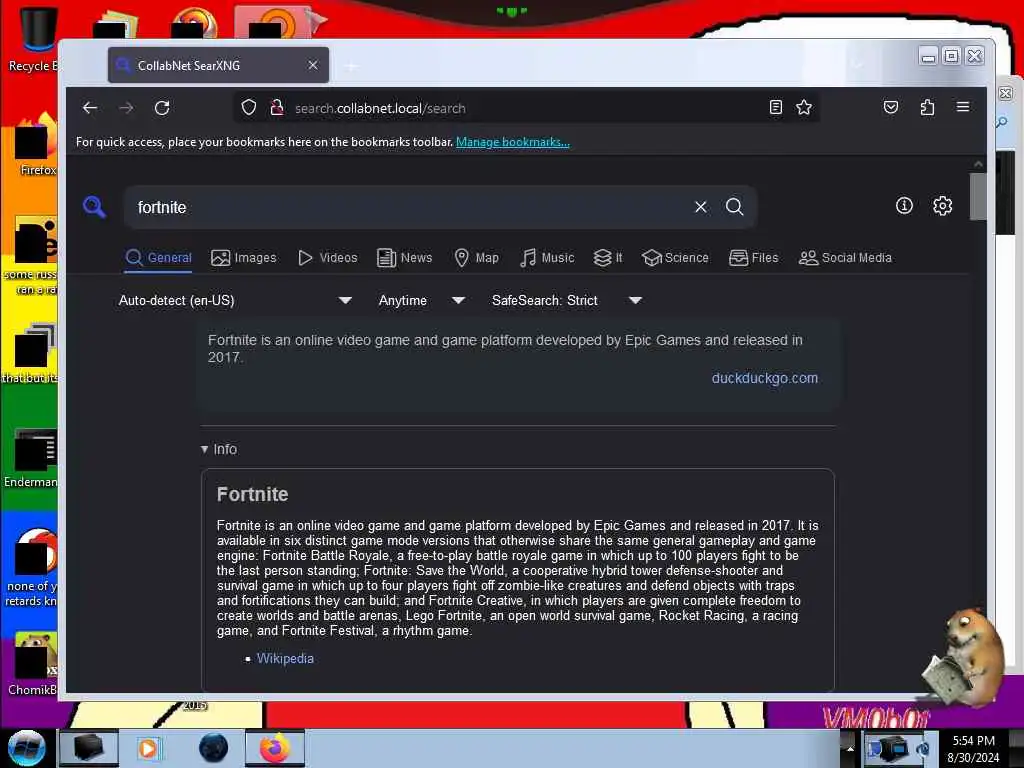Open SearXNG about info icon
Viewport: 1024px width, 768px height.
click(x=904, y=206)
